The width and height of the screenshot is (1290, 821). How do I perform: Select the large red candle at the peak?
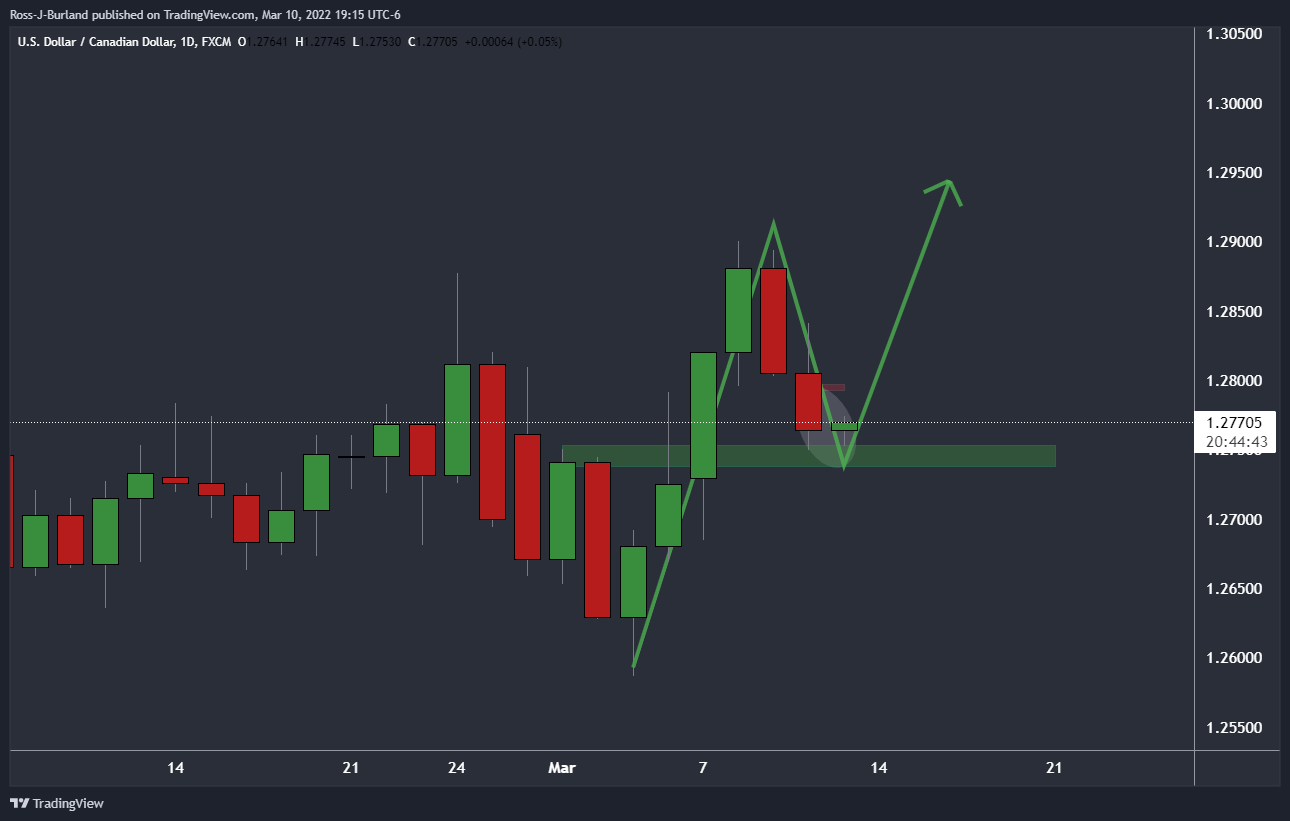point(772,320)
